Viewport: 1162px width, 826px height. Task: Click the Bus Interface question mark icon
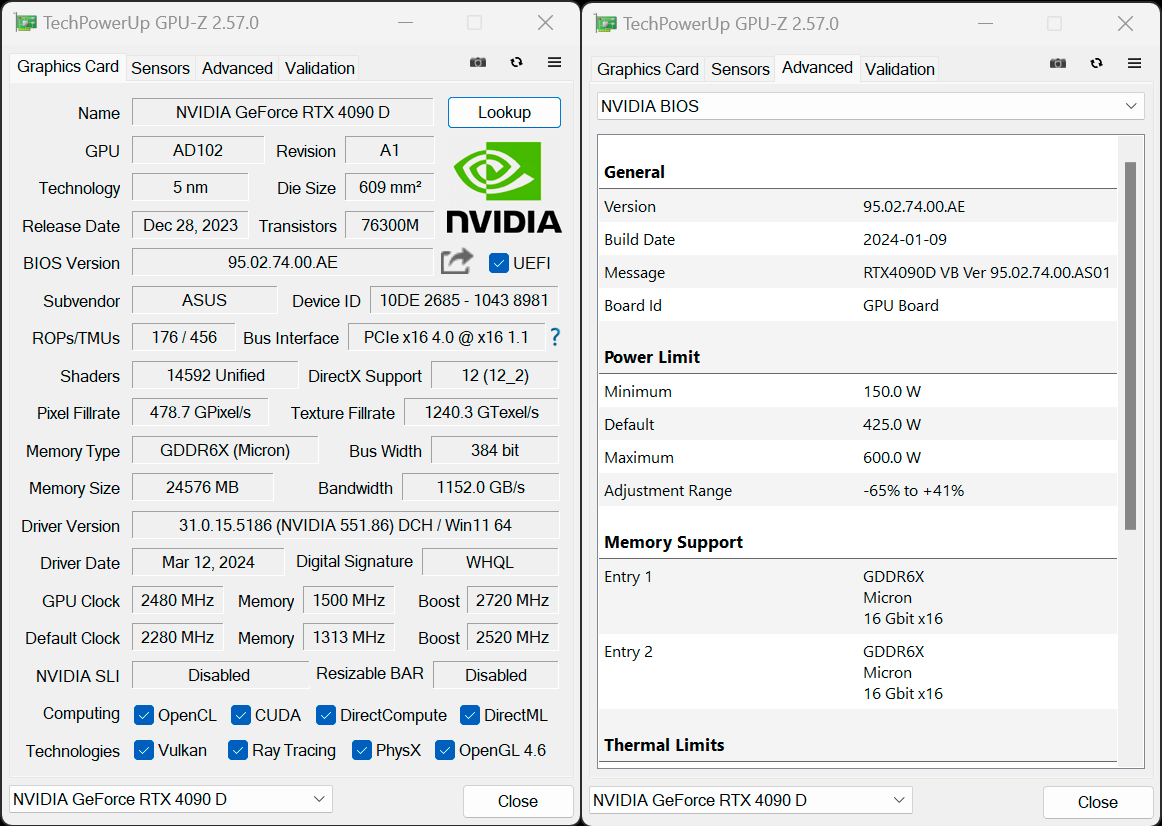point(555,338)
